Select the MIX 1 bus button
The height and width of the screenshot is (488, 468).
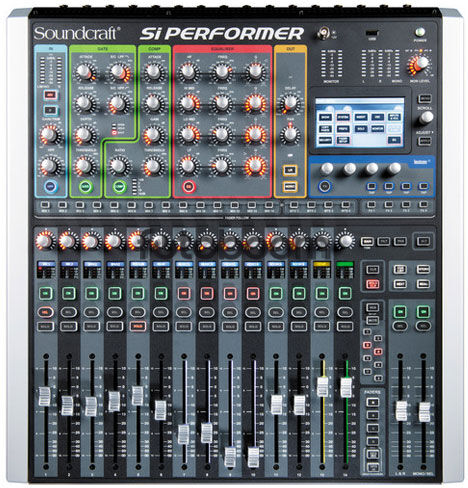[45, 205]
